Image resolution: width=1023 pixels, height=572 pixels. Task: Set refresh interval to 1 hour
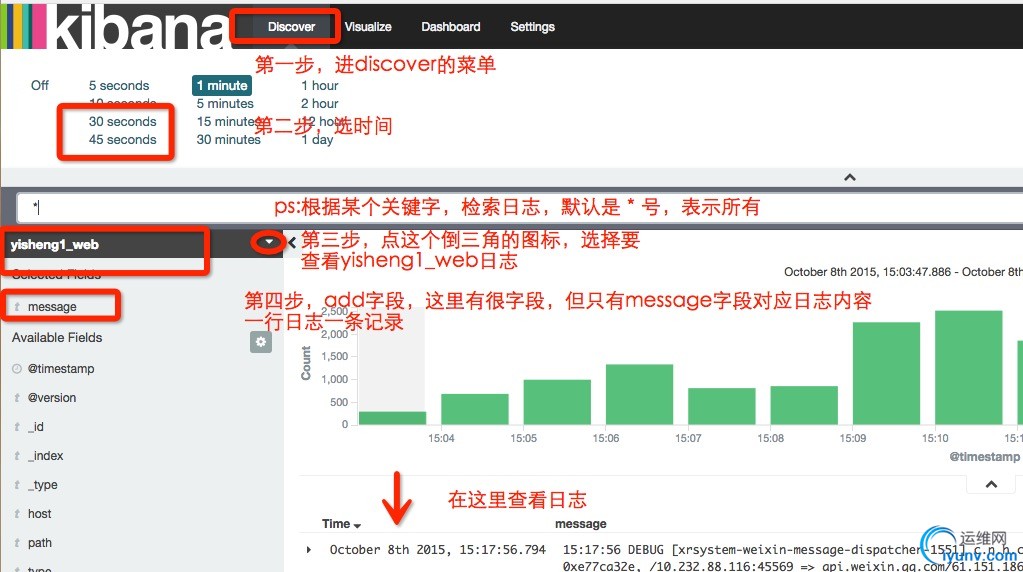(320, 85)
